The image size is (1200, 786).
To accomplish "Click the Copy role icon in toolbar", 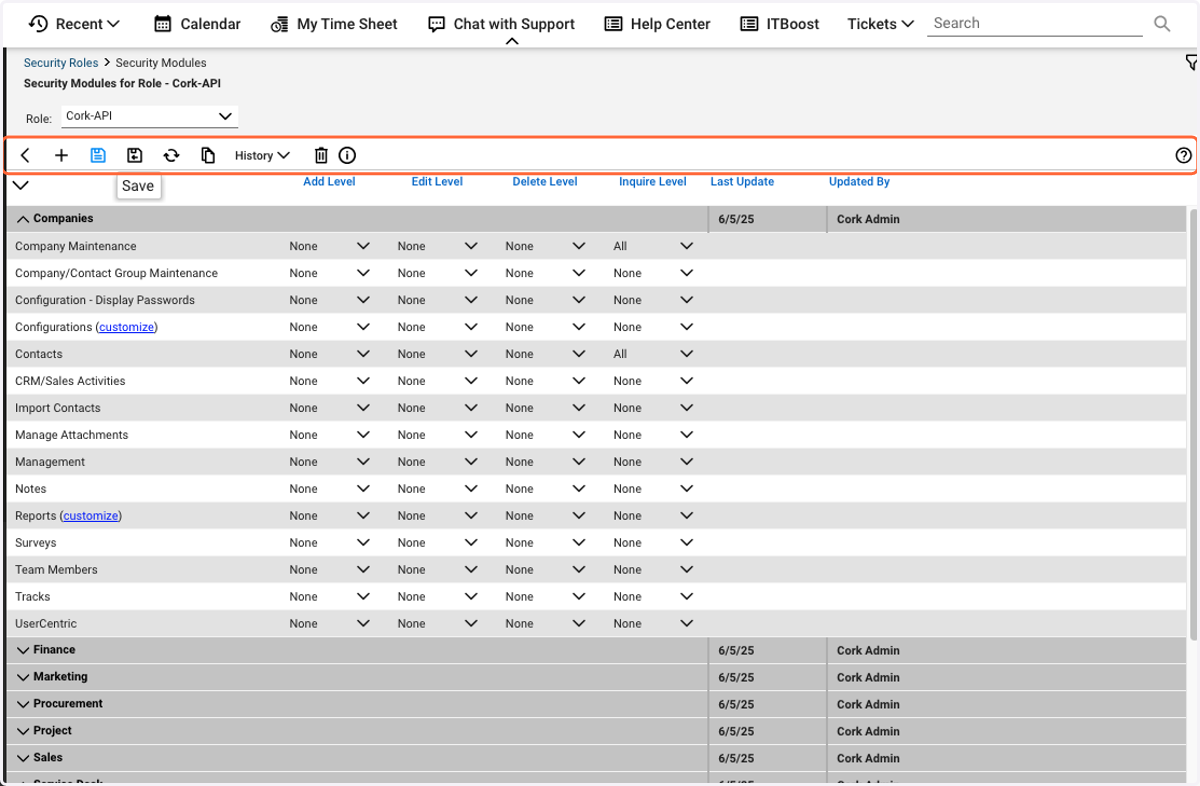I will click(208, 155).
